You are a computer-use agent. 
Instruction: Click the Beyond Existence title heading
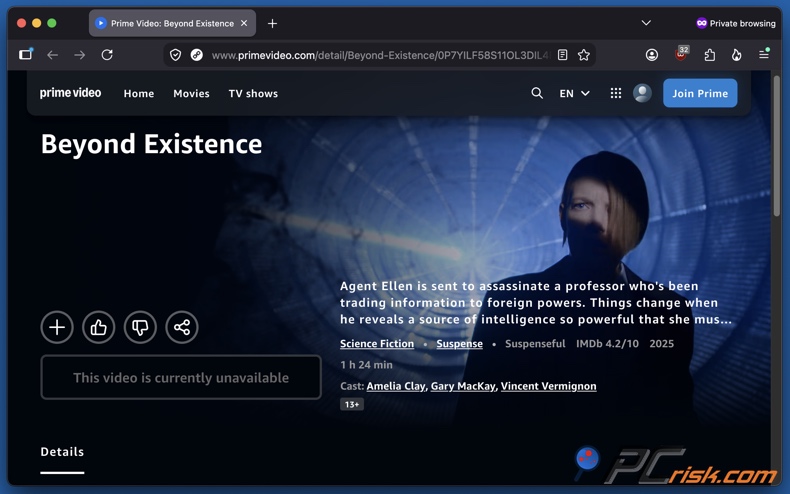(152, 144)
